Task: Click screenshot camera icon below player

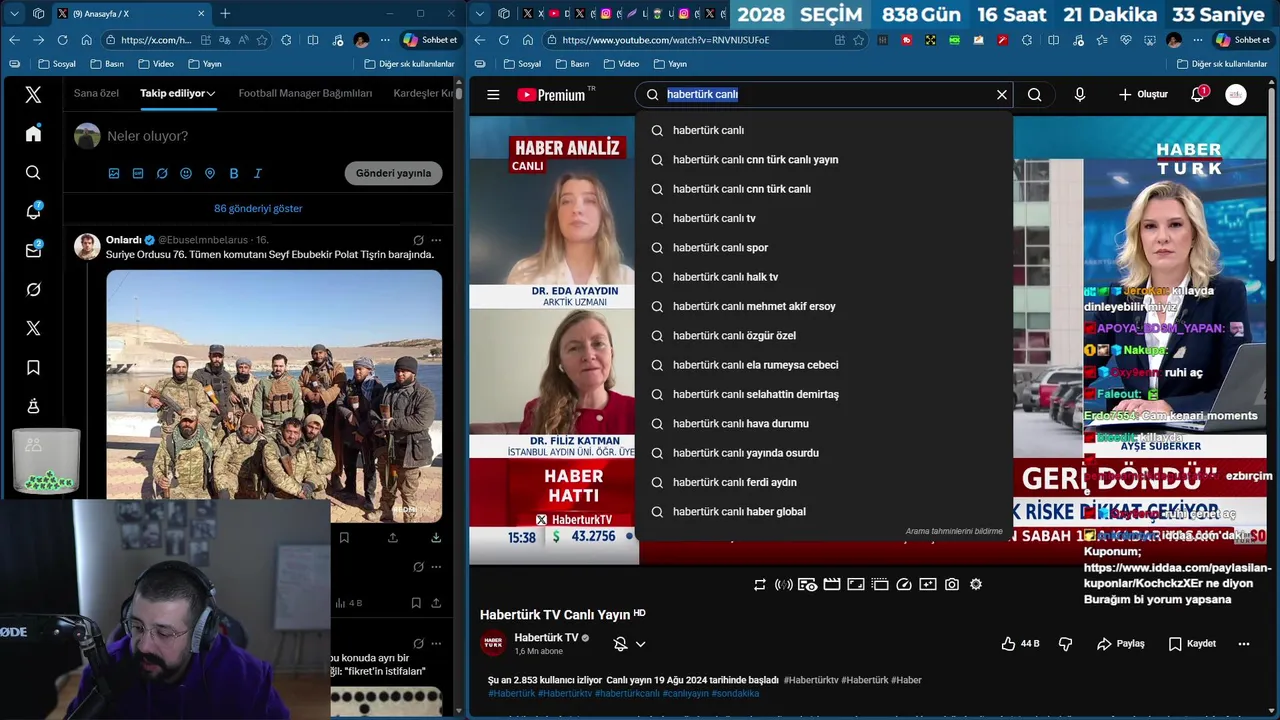Action: 952,584
